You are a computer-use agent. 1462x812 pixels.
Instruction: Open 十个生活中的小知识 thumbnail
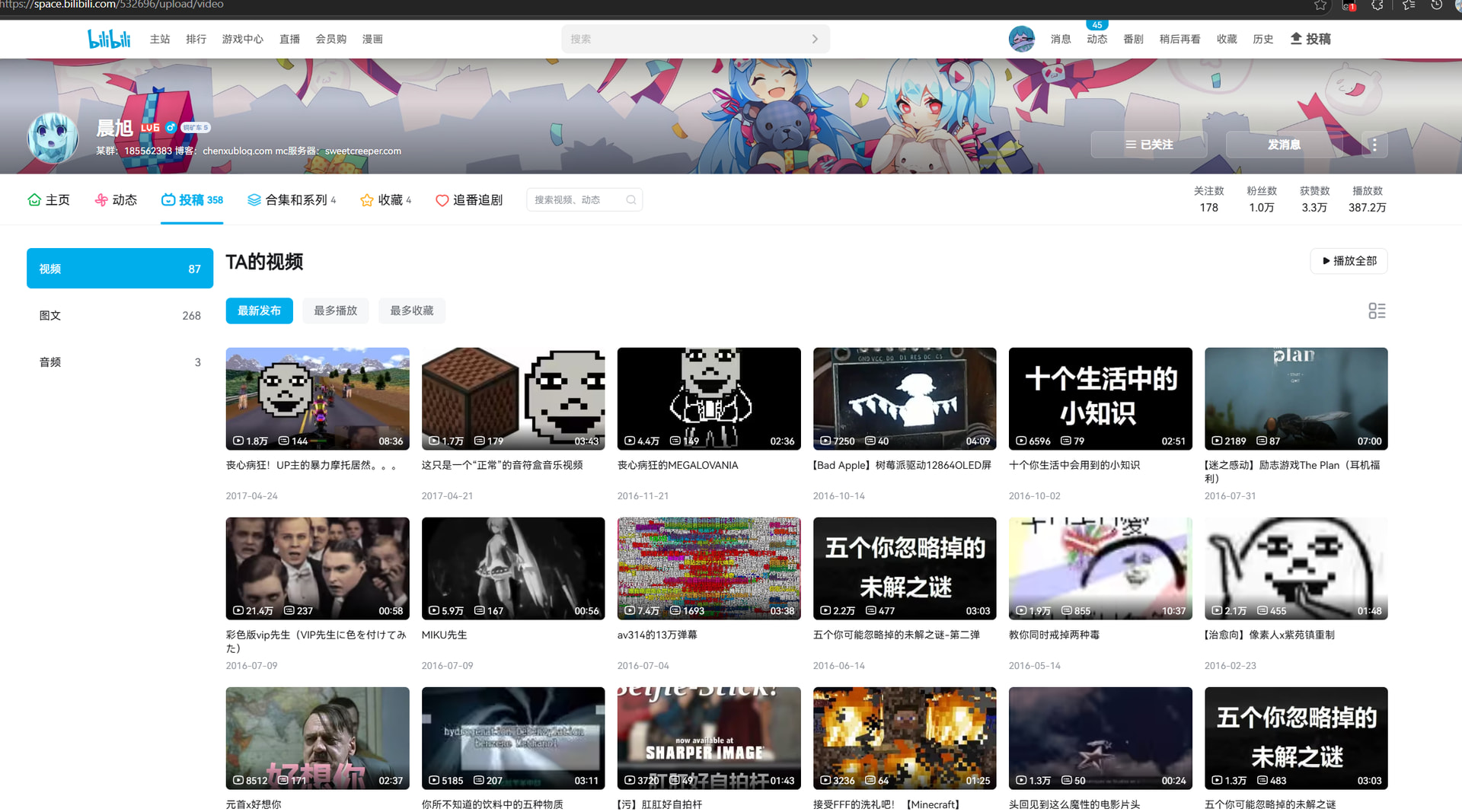pyautogui.click(x=1100, y=399)
